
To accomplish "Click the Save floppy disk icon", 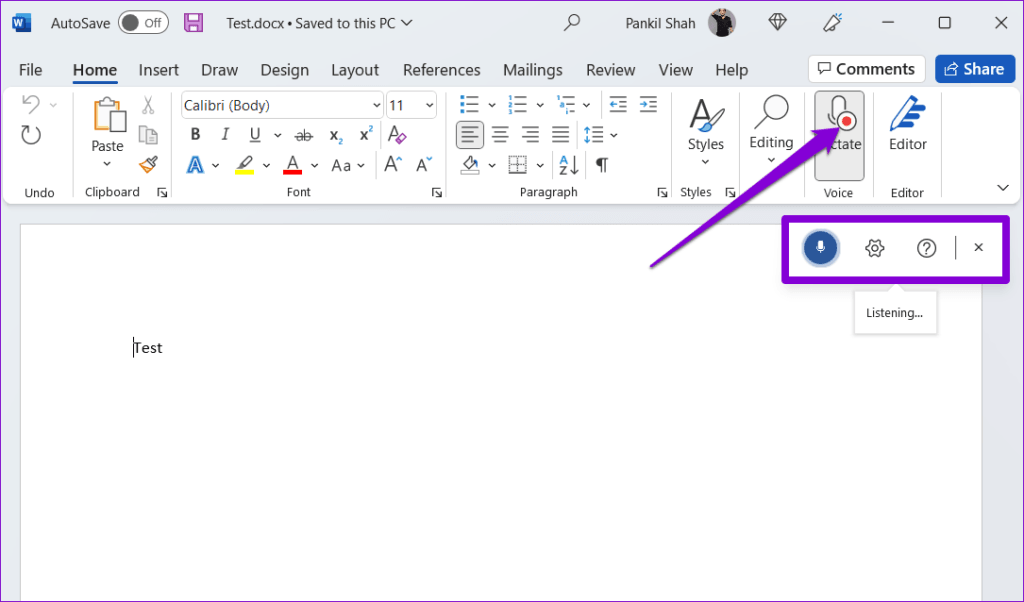I will point(193,23).
